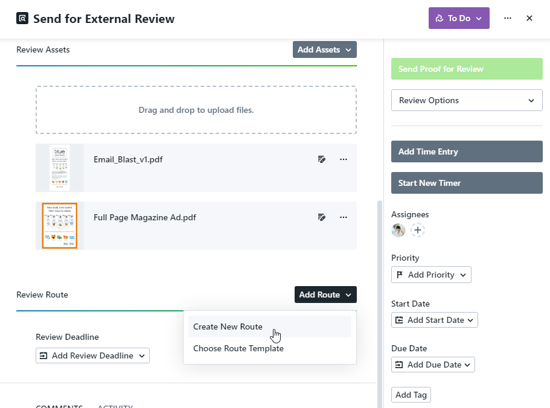Click the assignee avatar

(398, 230)
